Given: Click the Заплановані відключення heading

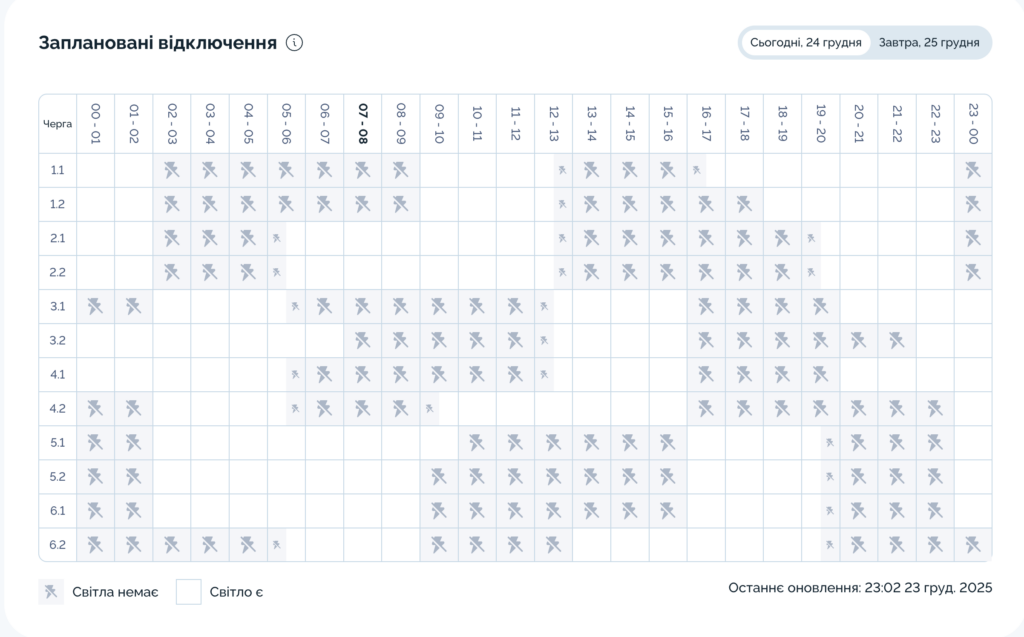Looking at the screenshot, I should (158, 43).
